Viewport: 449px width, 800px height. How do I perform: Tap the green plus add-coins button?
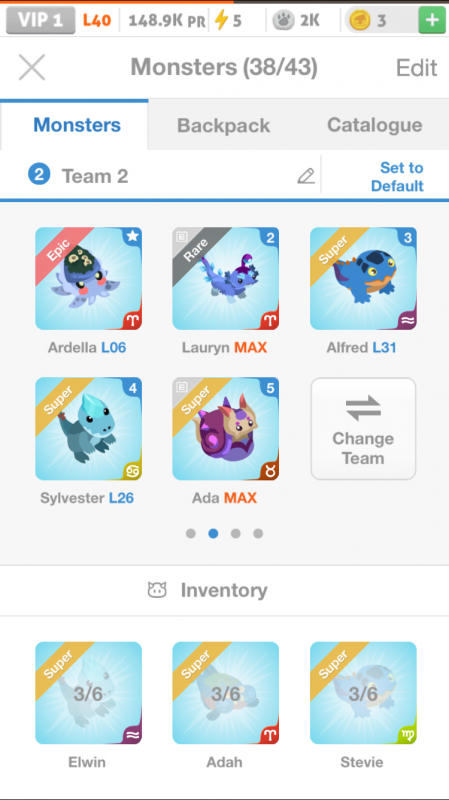click(x=432, y=20)
